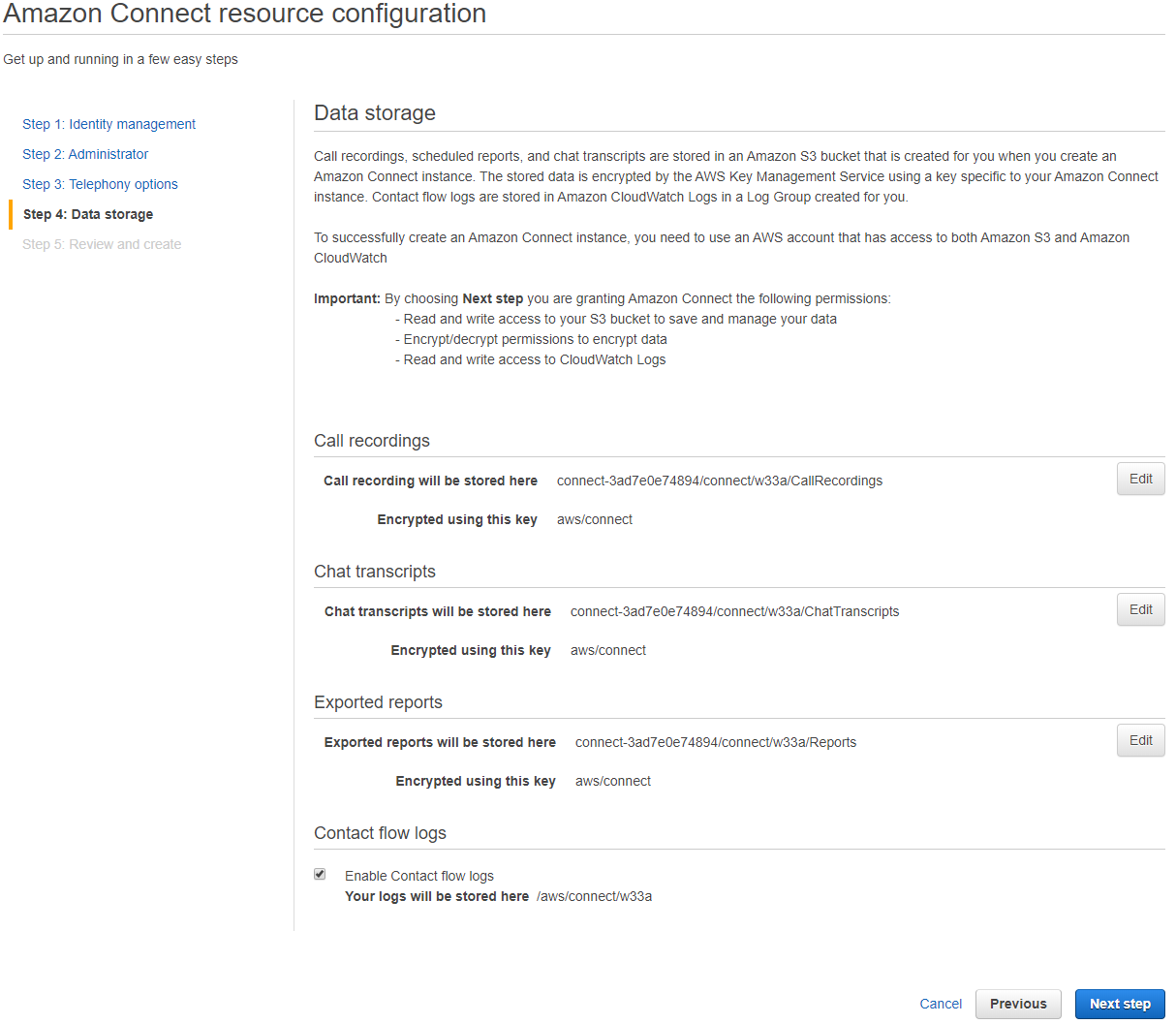Viewport: 1176px width, 1024px height.
Task: Click the Reports bucket path text
Action: [x=716, y=742]
